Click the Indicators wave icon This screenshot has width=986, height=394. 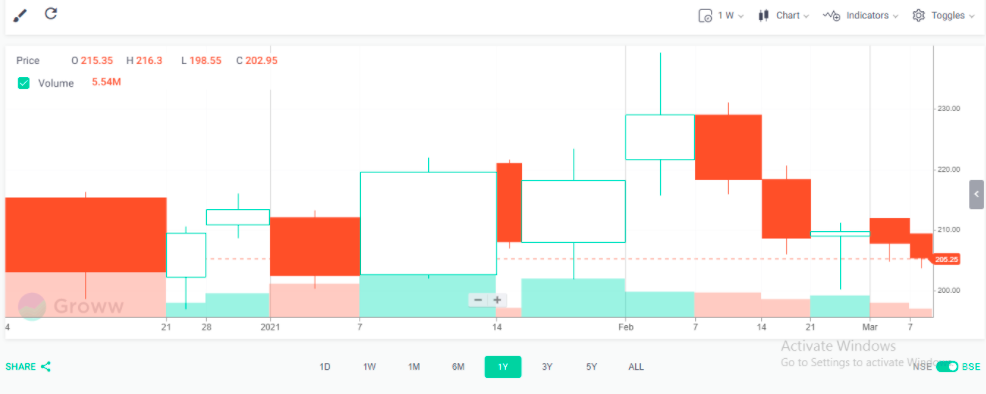(x=831, y=16)
